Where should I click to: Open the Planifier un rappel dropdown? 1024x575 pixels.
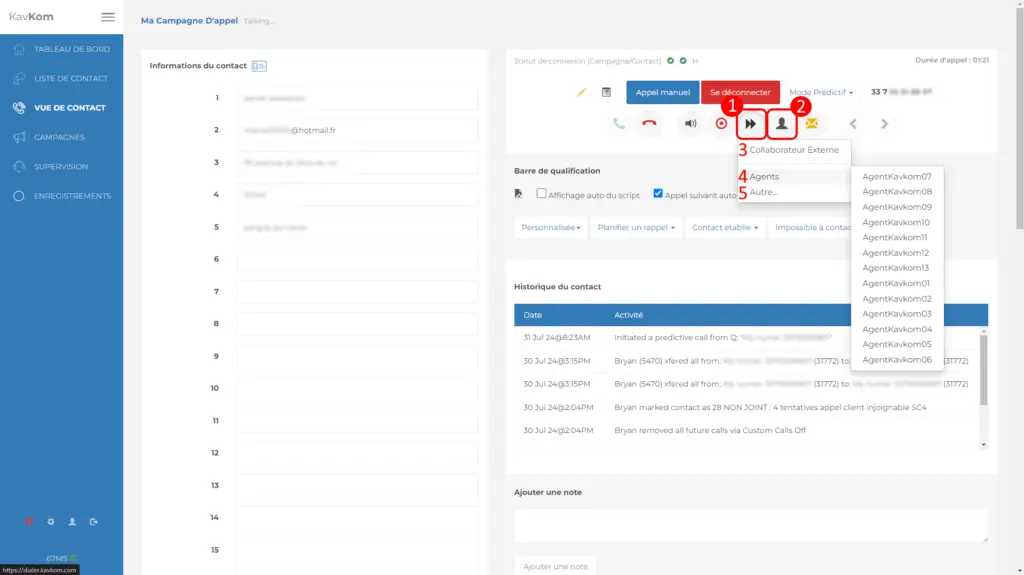coord(635,228)
